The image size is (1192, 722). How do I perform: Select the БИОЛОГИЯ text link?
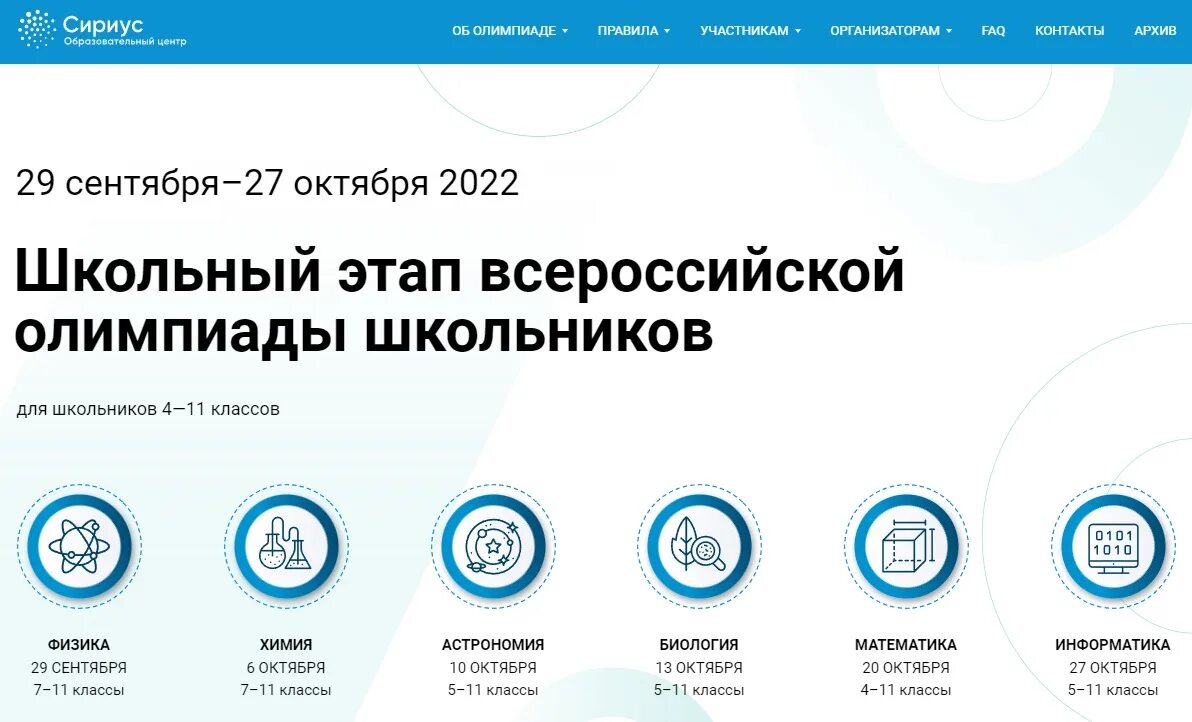699,645
